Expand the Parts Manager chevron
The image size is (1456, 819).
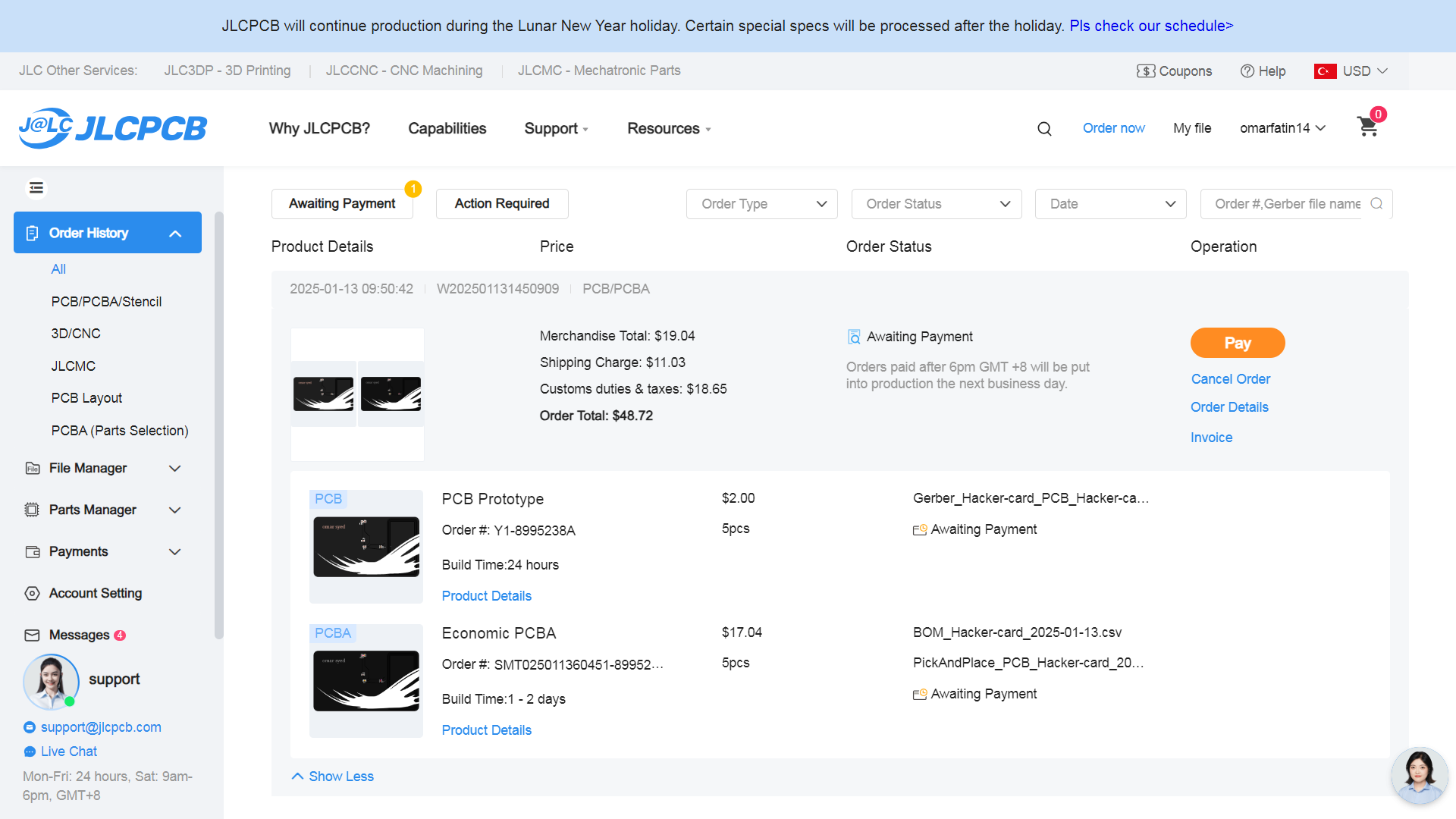pos(175,510)
